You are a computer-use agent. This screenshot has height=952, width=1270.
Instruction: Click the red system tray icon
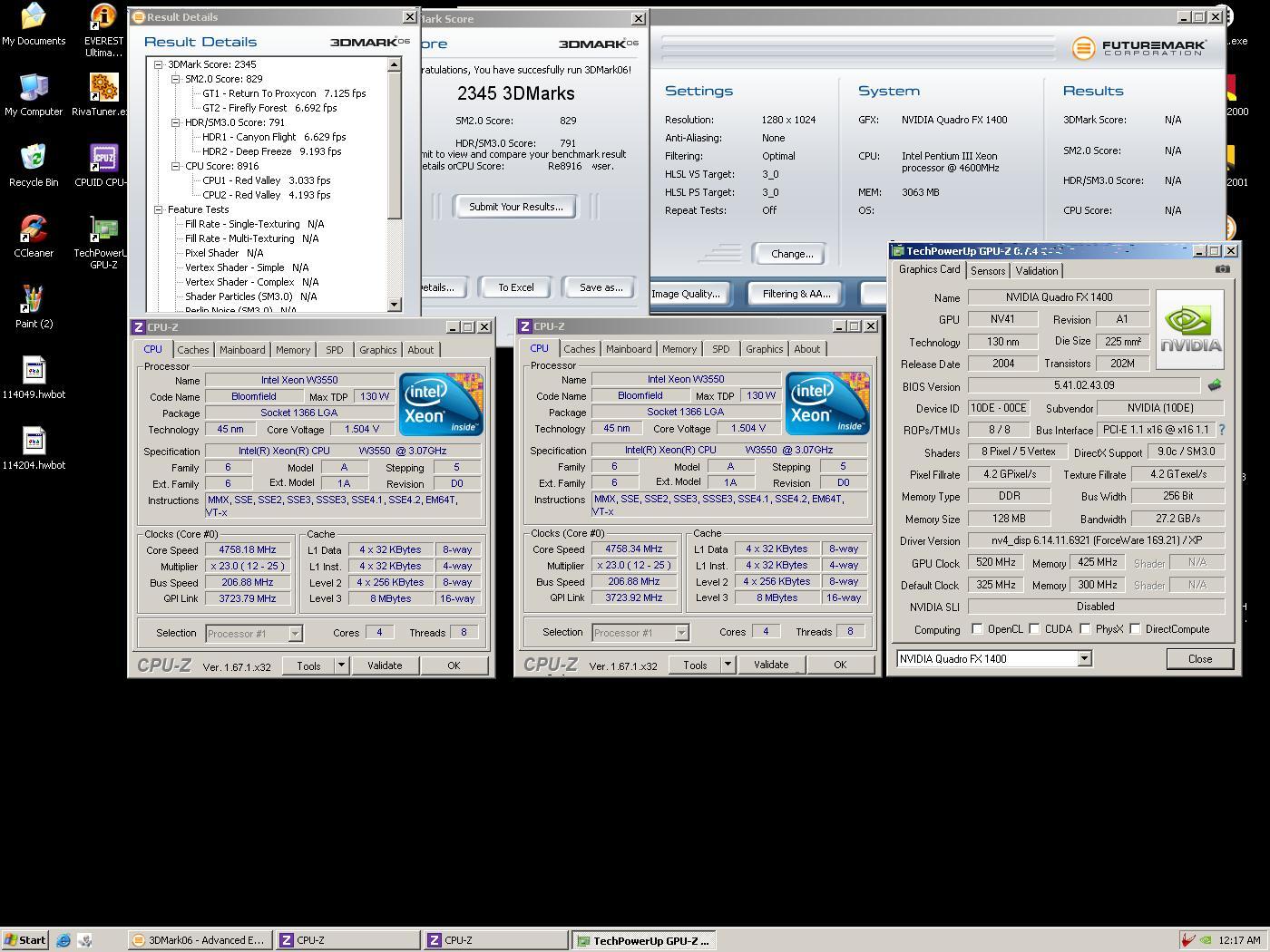(1187, 940)
